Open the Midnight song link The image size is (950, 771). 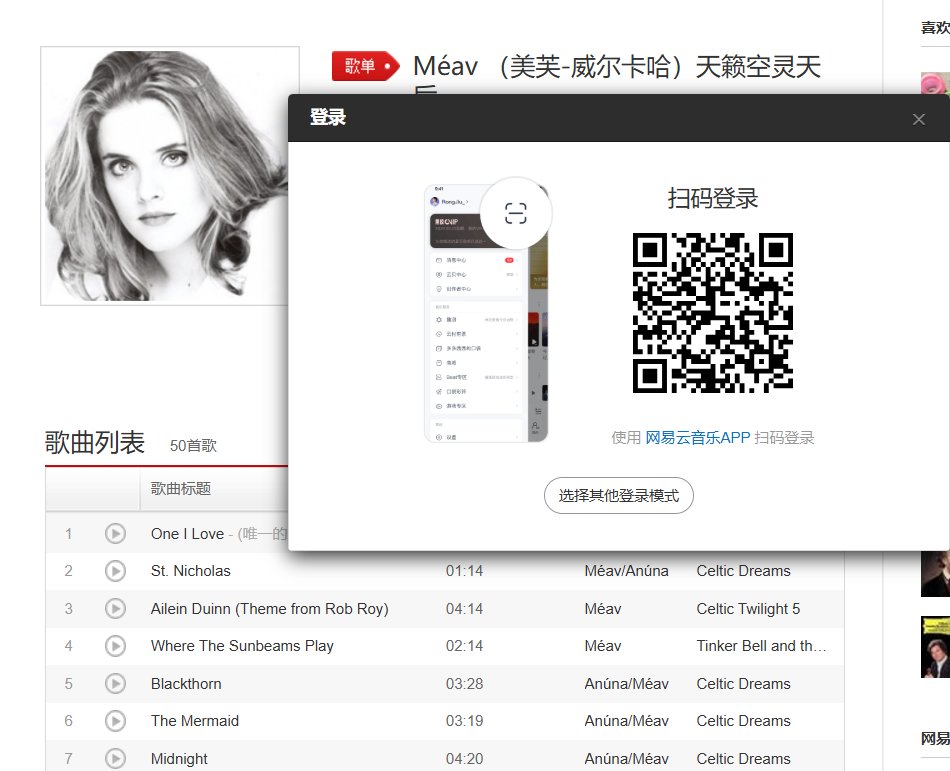(179, 759)
